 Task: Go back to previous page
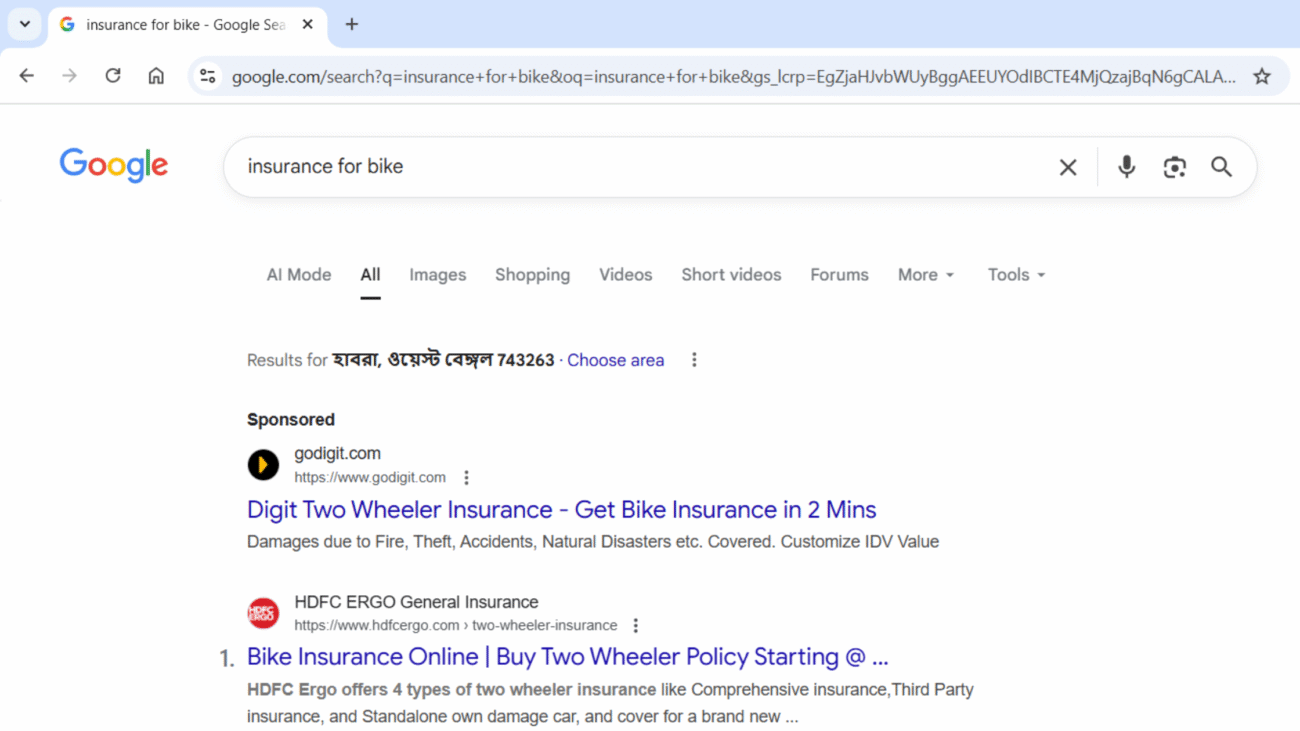click(x=27, y=76)
